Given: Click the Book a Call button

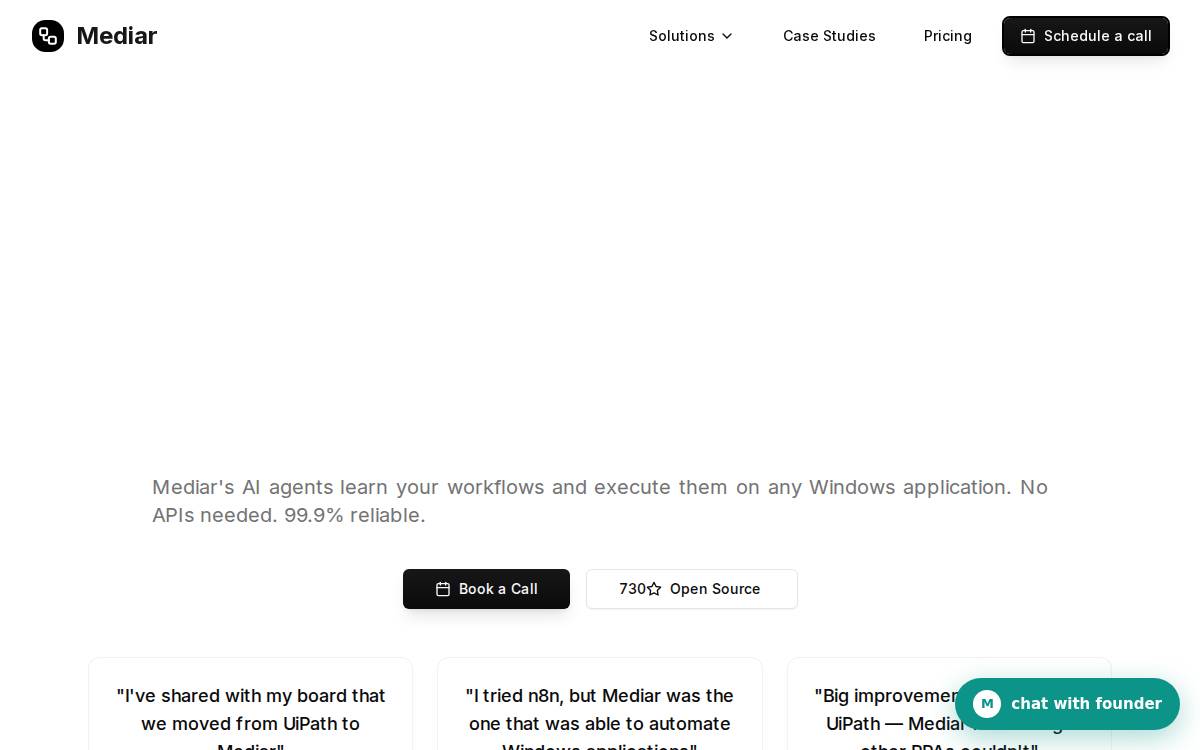Looking at the screenshot, I should [x=486, y=589].
